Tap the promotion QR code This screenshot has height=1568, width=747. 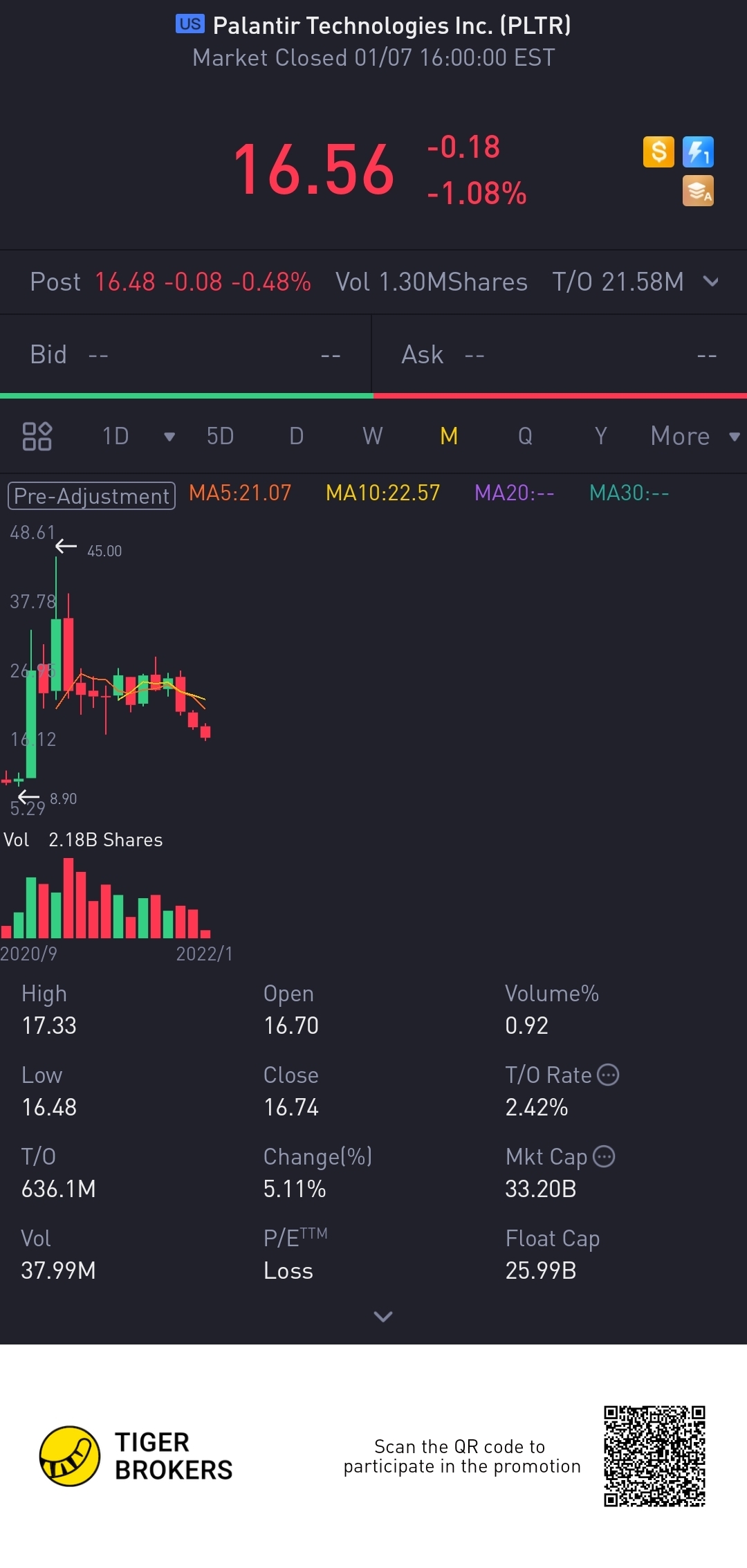[x=654, y=1456]
